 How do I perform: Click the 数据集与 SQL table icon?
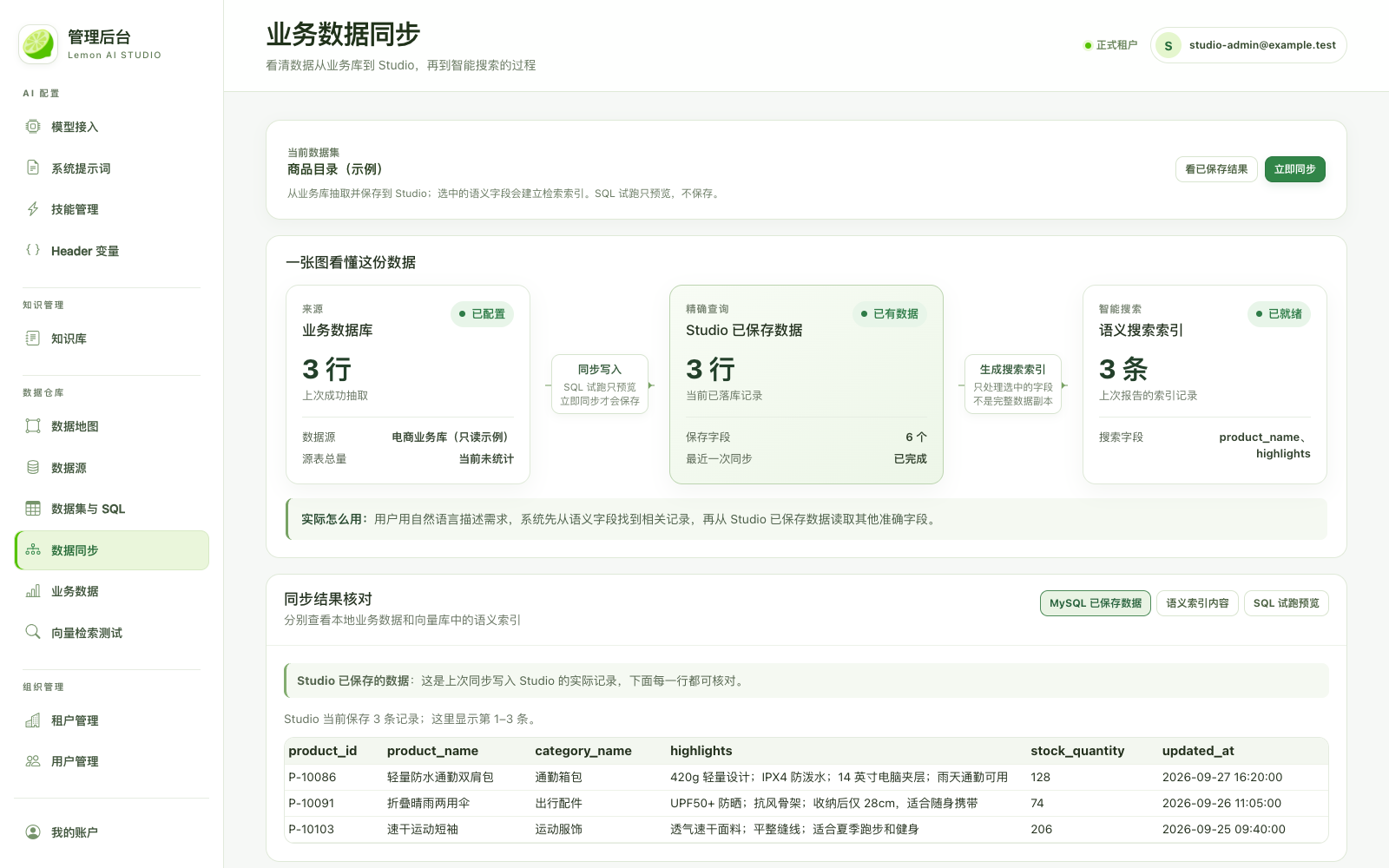(33, 508)
